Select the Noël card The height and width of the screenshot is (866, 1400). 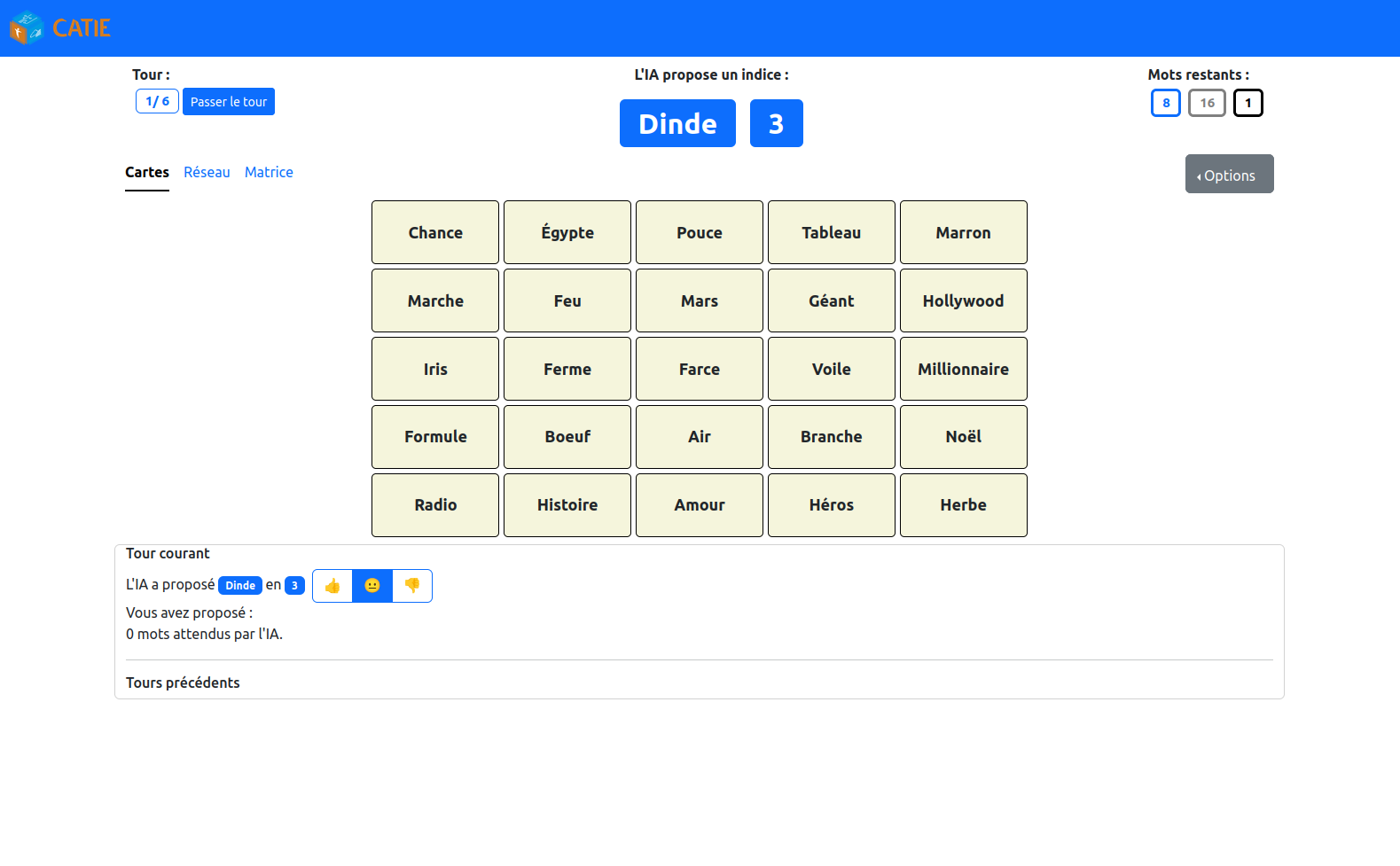(964, 437)
